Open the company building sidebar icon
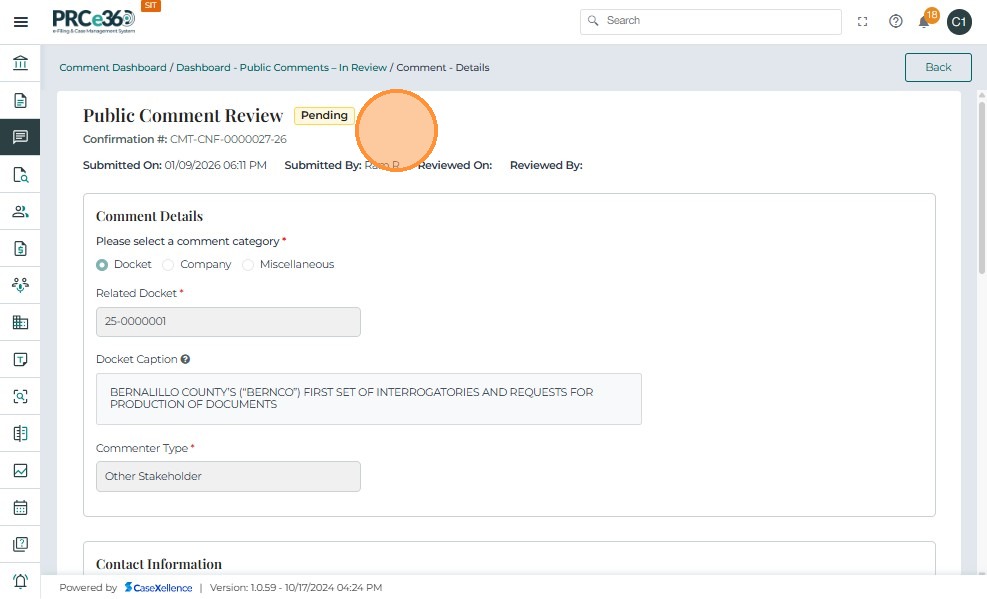 [20, 322]
